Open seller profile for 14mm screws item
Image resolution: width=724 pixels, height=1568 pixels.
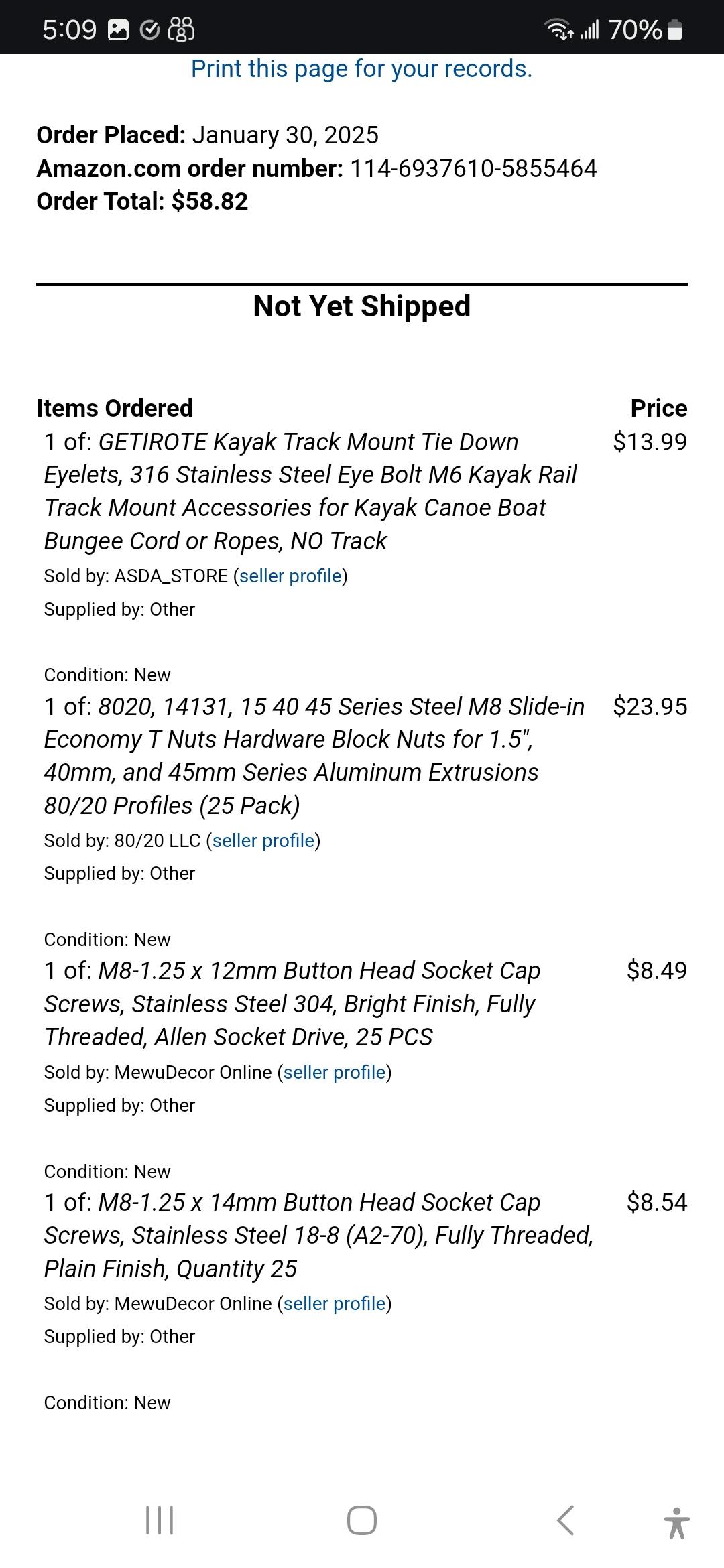pos(335,1304)
